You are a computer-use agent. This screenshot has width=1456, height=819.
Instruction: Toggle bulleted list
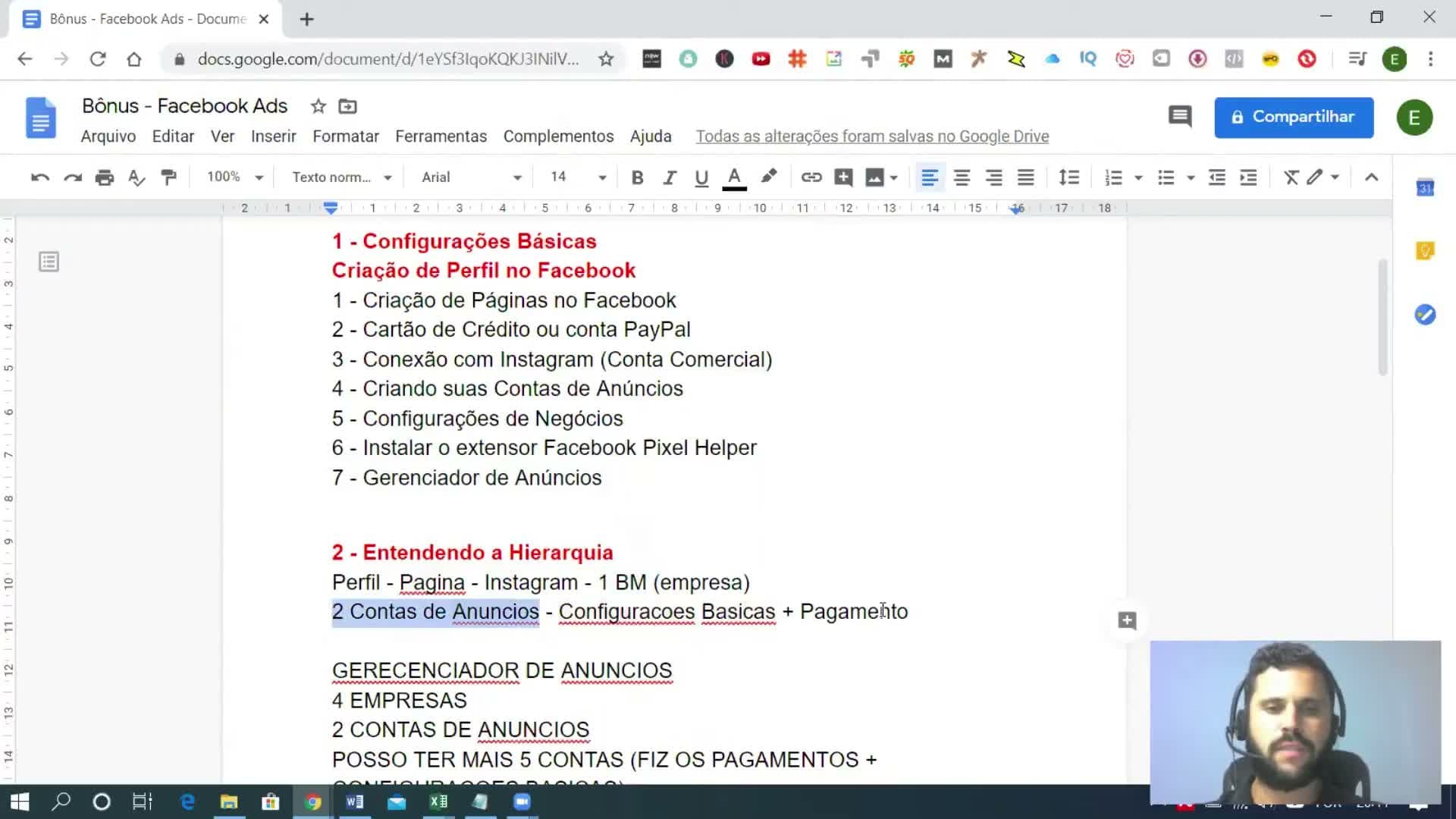tap(1166, 177)
